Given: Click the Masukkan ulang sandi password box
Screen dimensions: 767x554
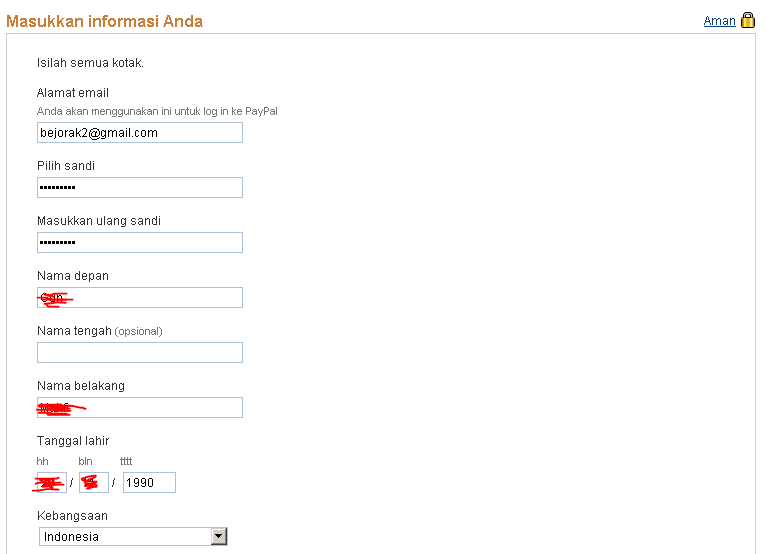Looking at the screenshot, I should [140, 243].
